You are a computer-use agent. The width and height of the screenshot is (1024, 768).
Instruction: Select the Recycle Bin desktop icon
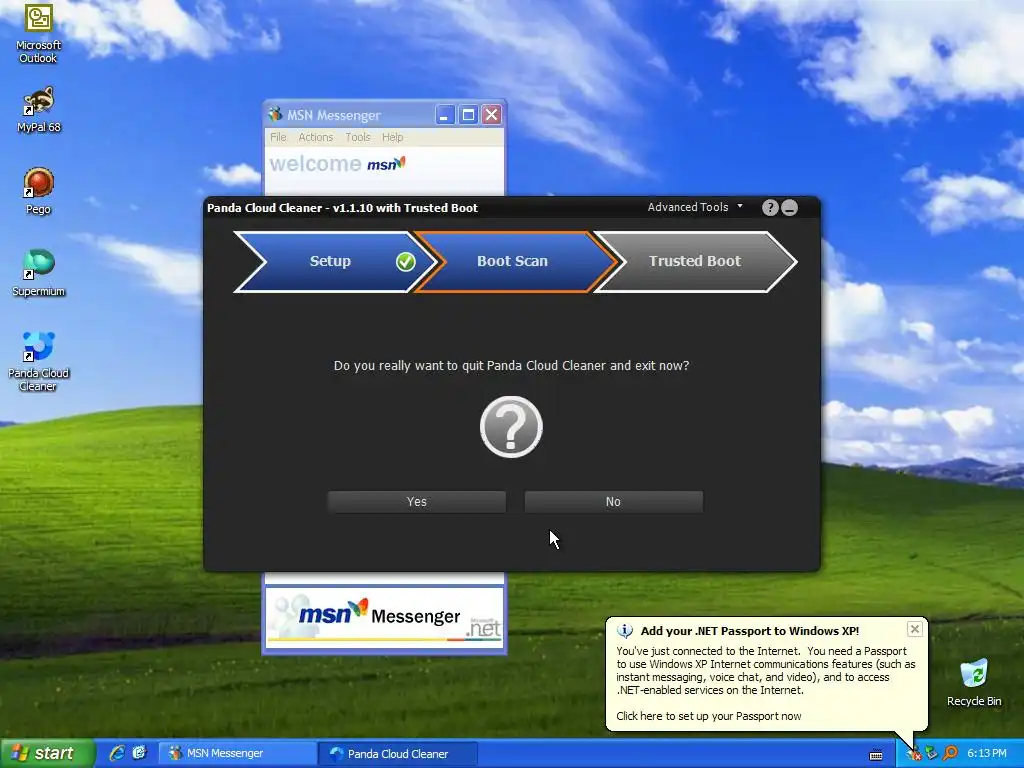(x=974, y=682)
